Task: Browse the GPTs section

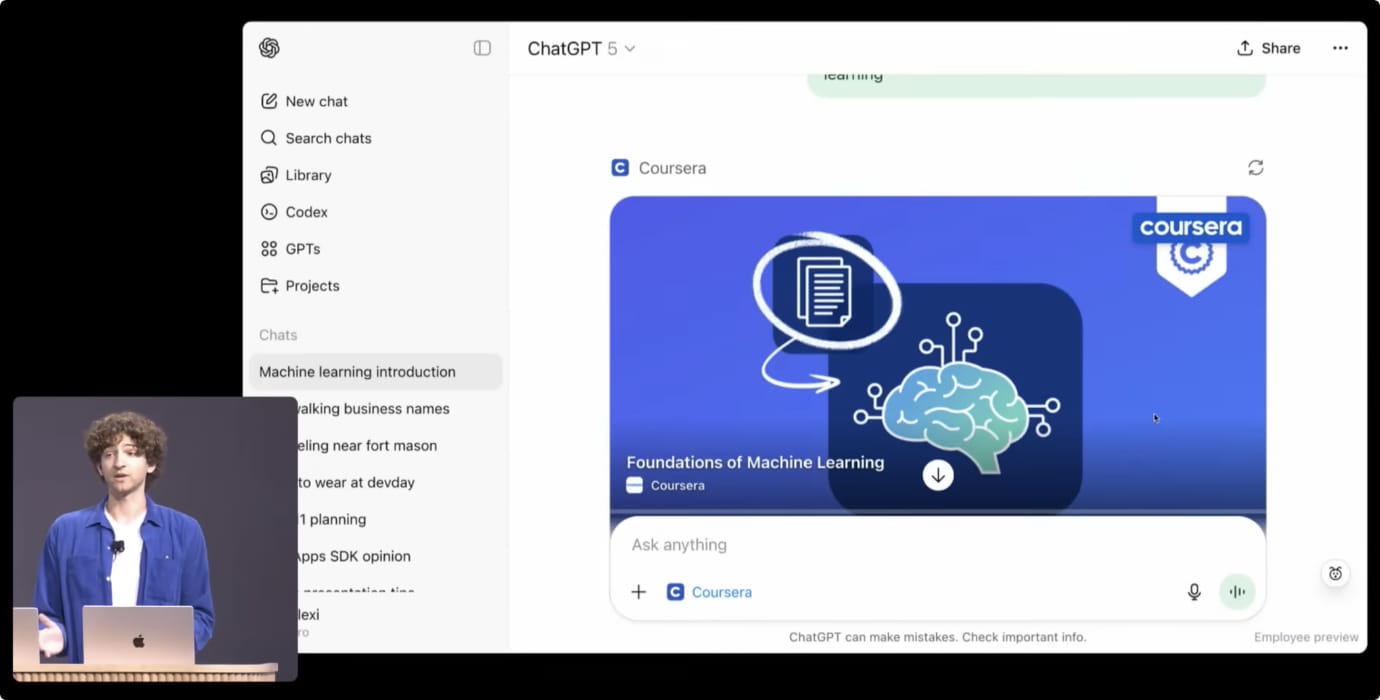Action: point(302,248)
